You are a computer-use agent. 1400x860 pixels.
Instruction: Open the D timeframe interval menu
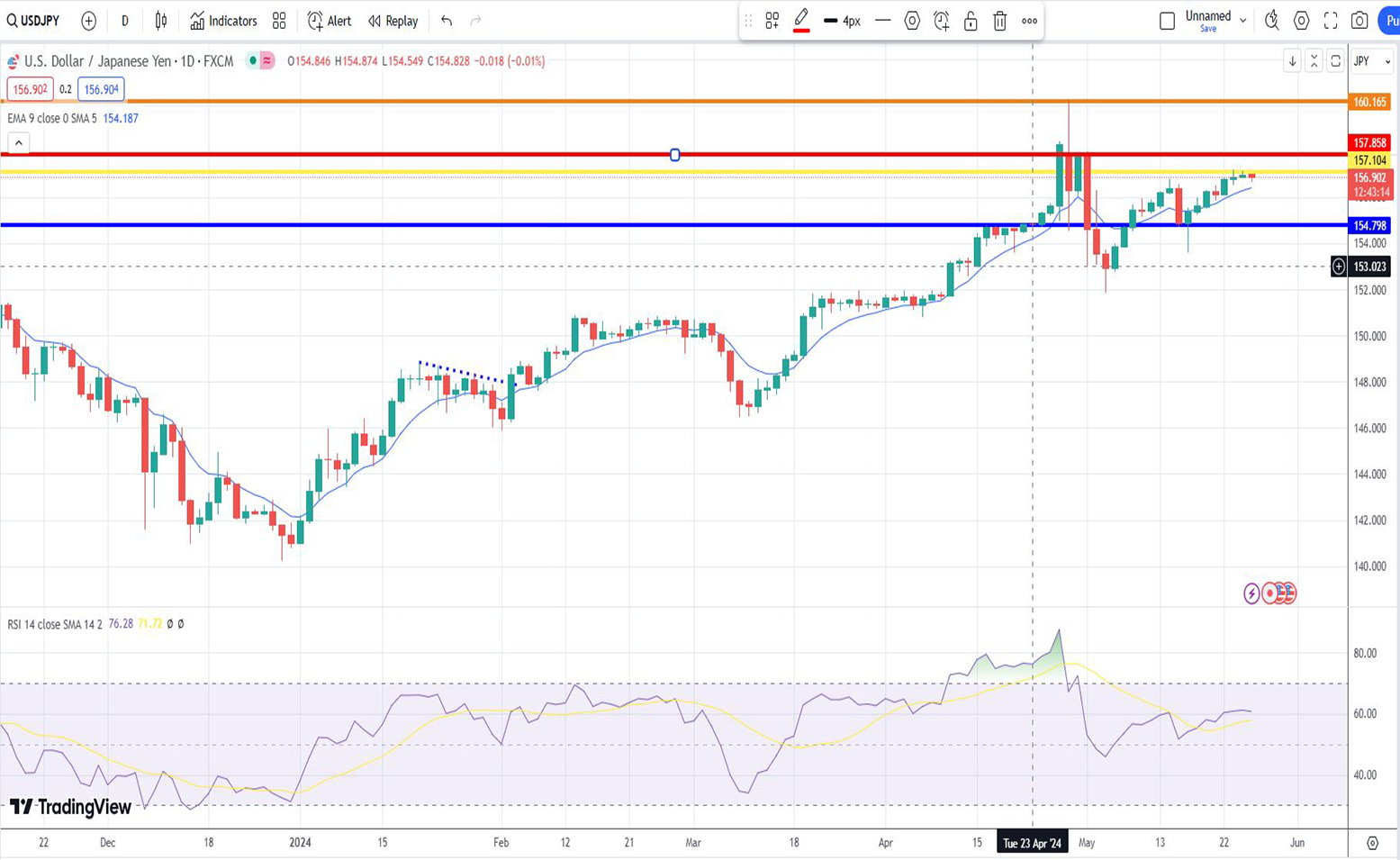pos(124,21)
